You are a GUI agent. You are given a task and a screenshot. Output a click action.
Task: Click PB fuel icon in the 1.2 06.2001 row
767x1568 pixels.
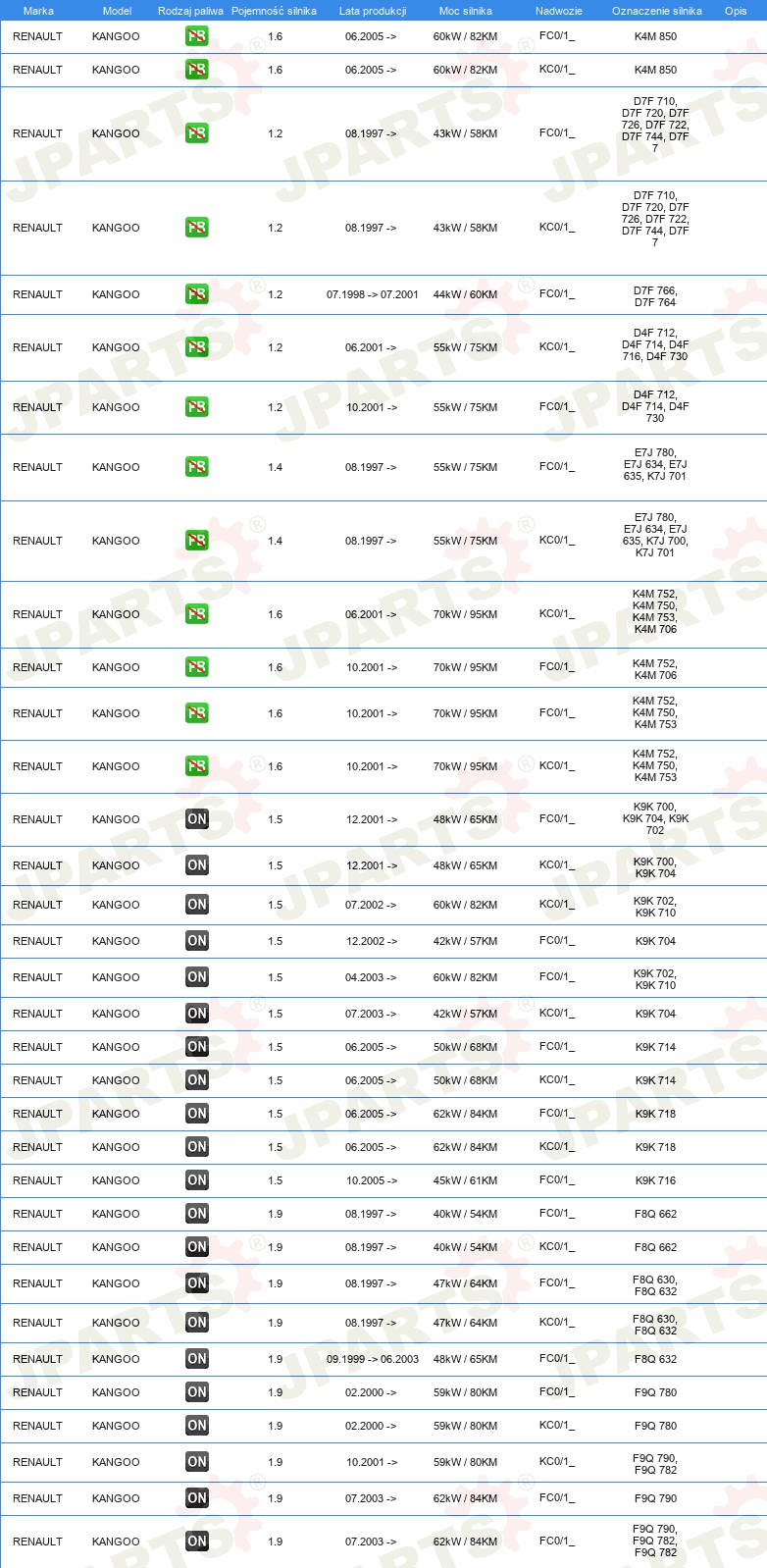[x=197, y=347]
